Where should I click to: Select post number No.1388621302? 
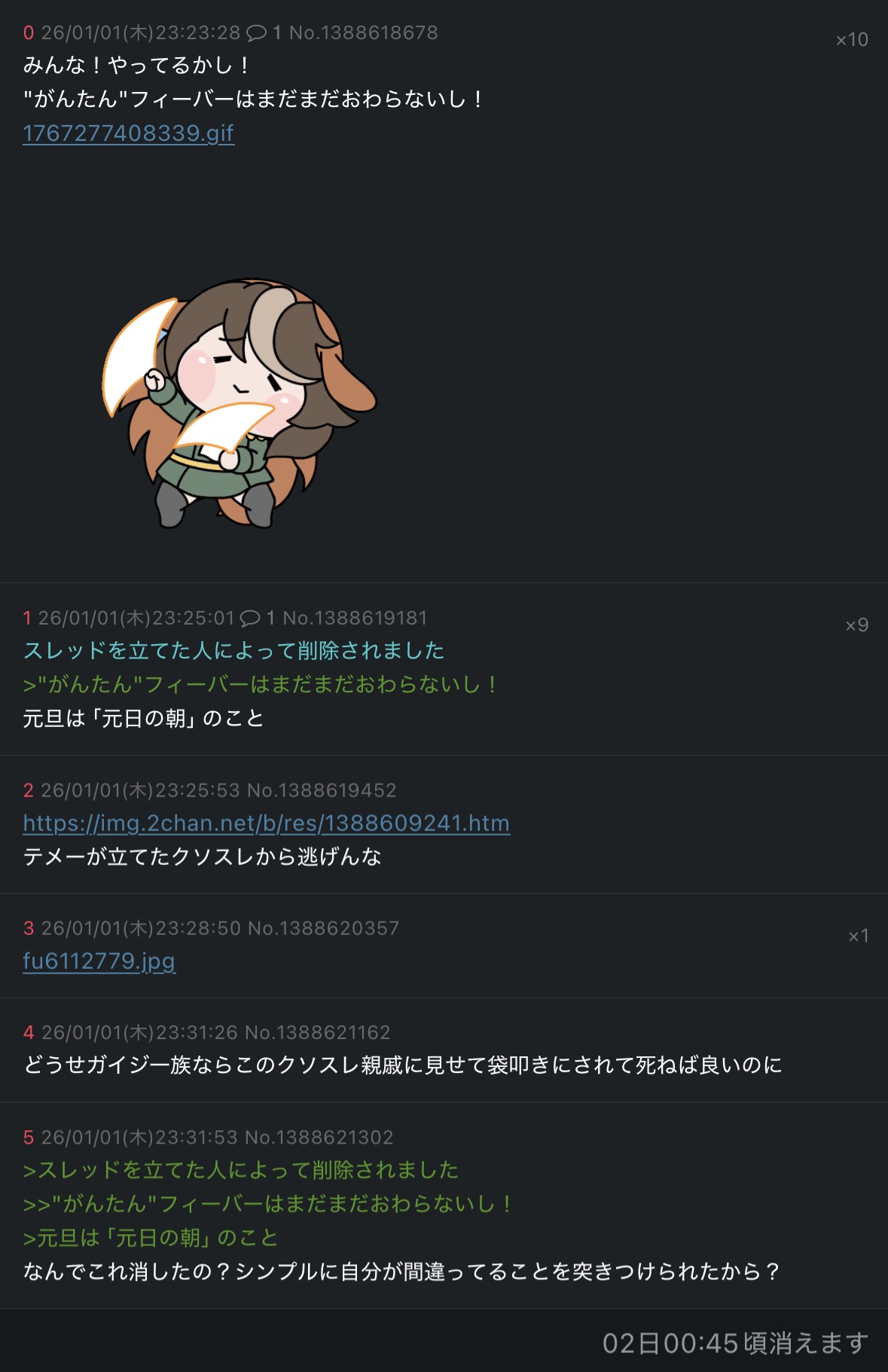[319, 1136]
